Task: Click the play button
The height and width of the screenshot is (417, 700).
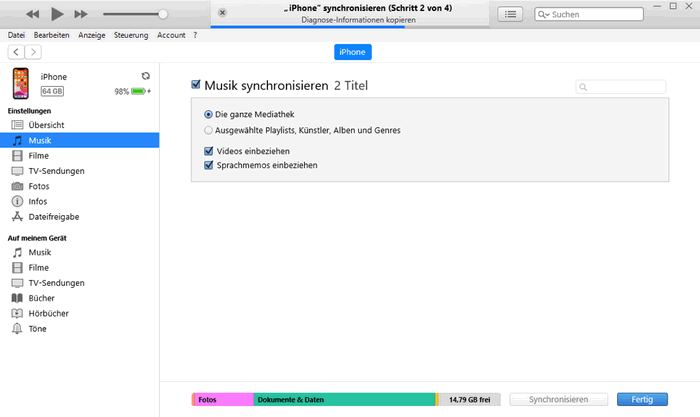Action: (57, 14)
